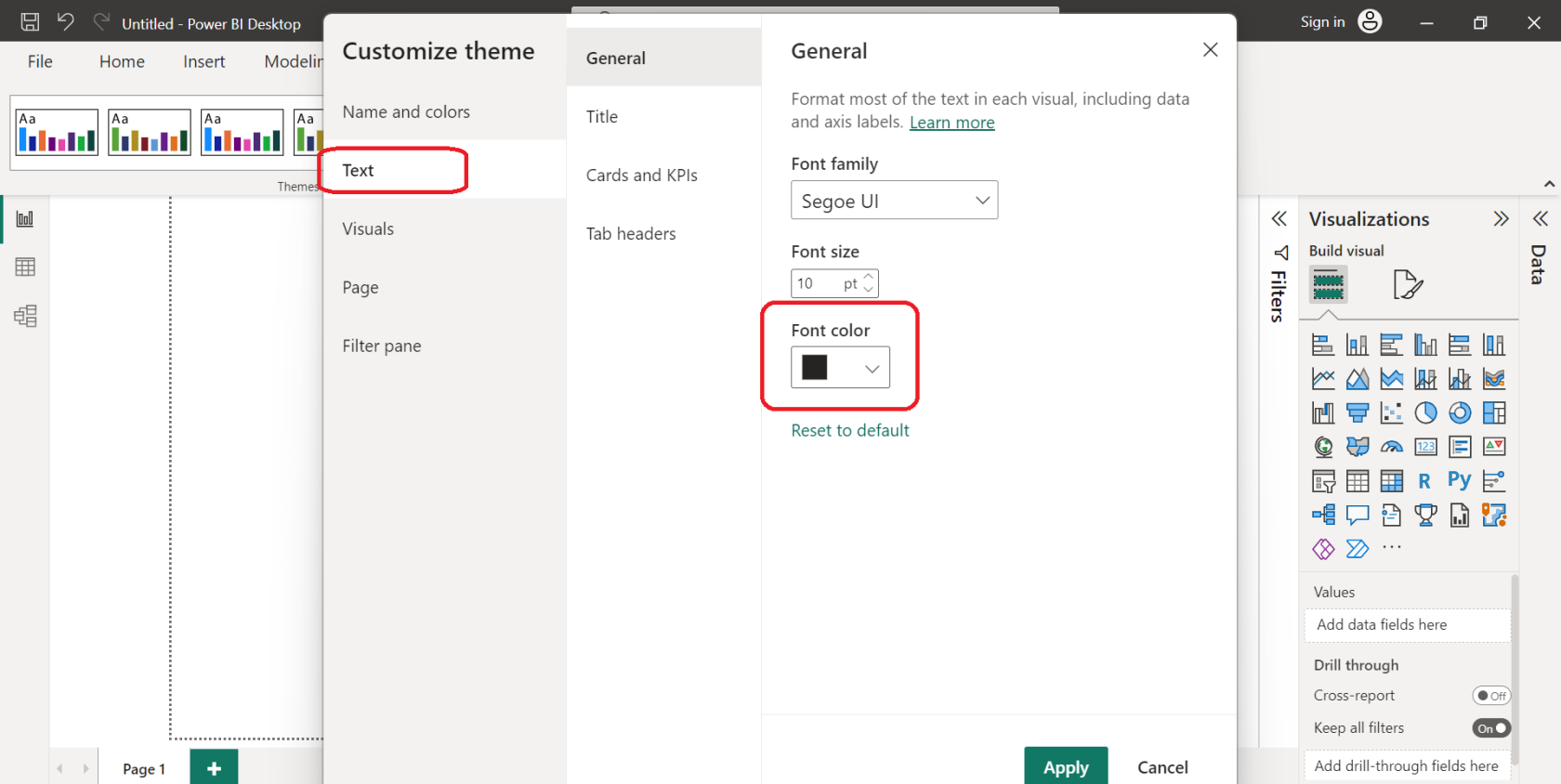The height and width of the screenshot is (784, 1561).
Task: Add a Scatter chart visual
Action: [x=1392, y=412]
